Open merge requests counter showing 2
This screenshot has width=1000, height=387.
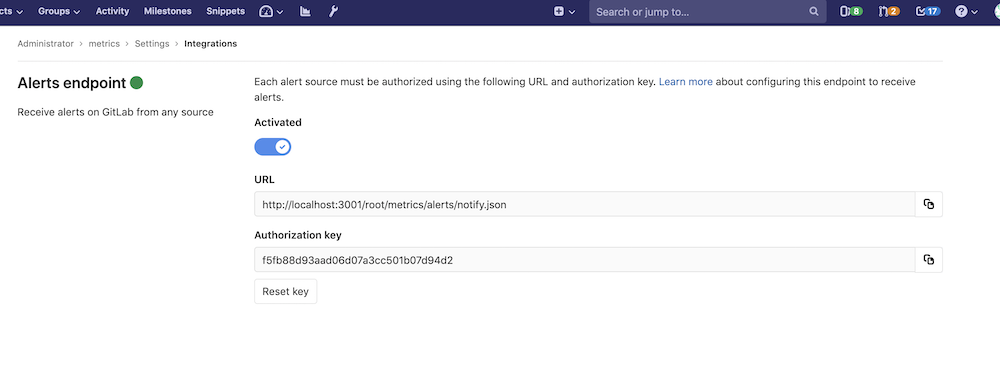click(x=889, y=11)
